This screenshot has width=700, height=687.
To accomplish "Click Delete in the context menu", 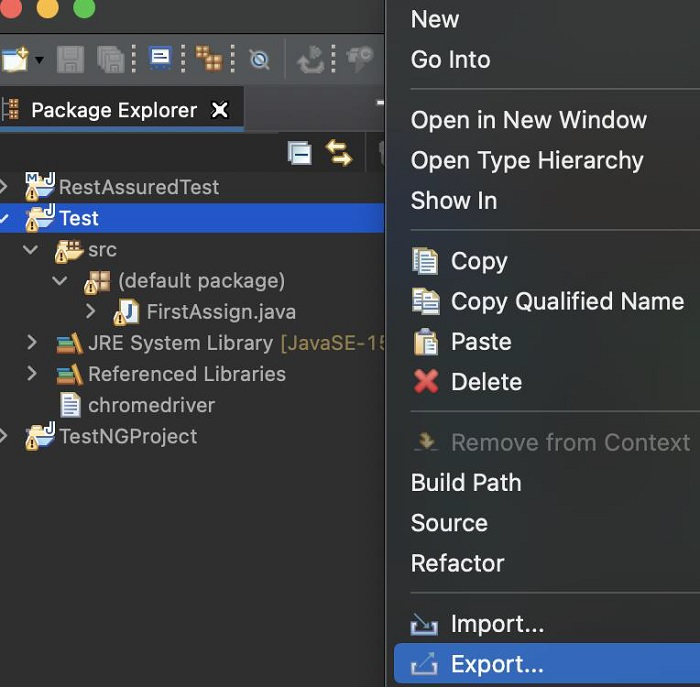I will click(486, 382).
